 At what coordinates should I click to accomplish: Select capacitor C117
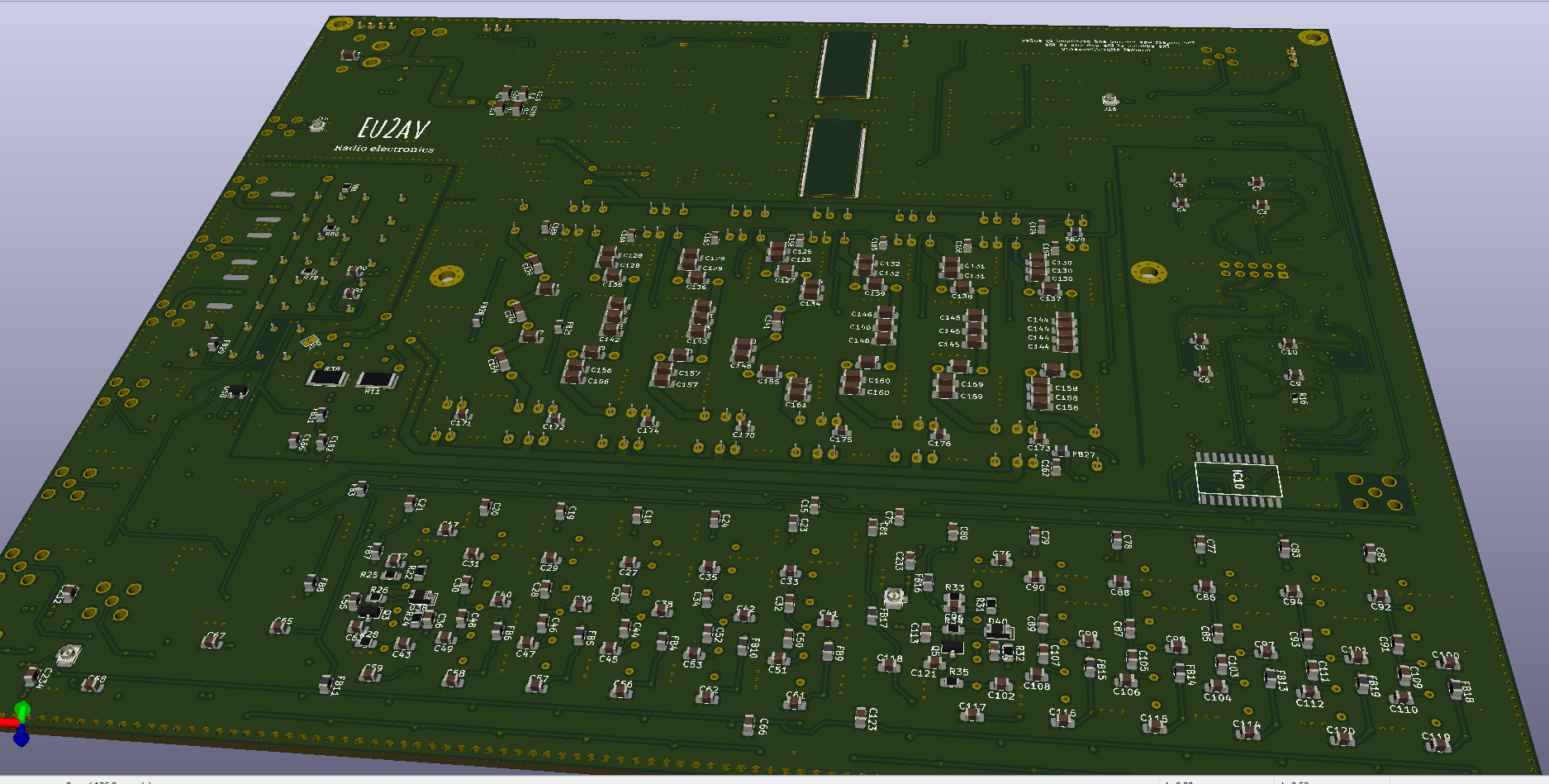coord(972,713)
